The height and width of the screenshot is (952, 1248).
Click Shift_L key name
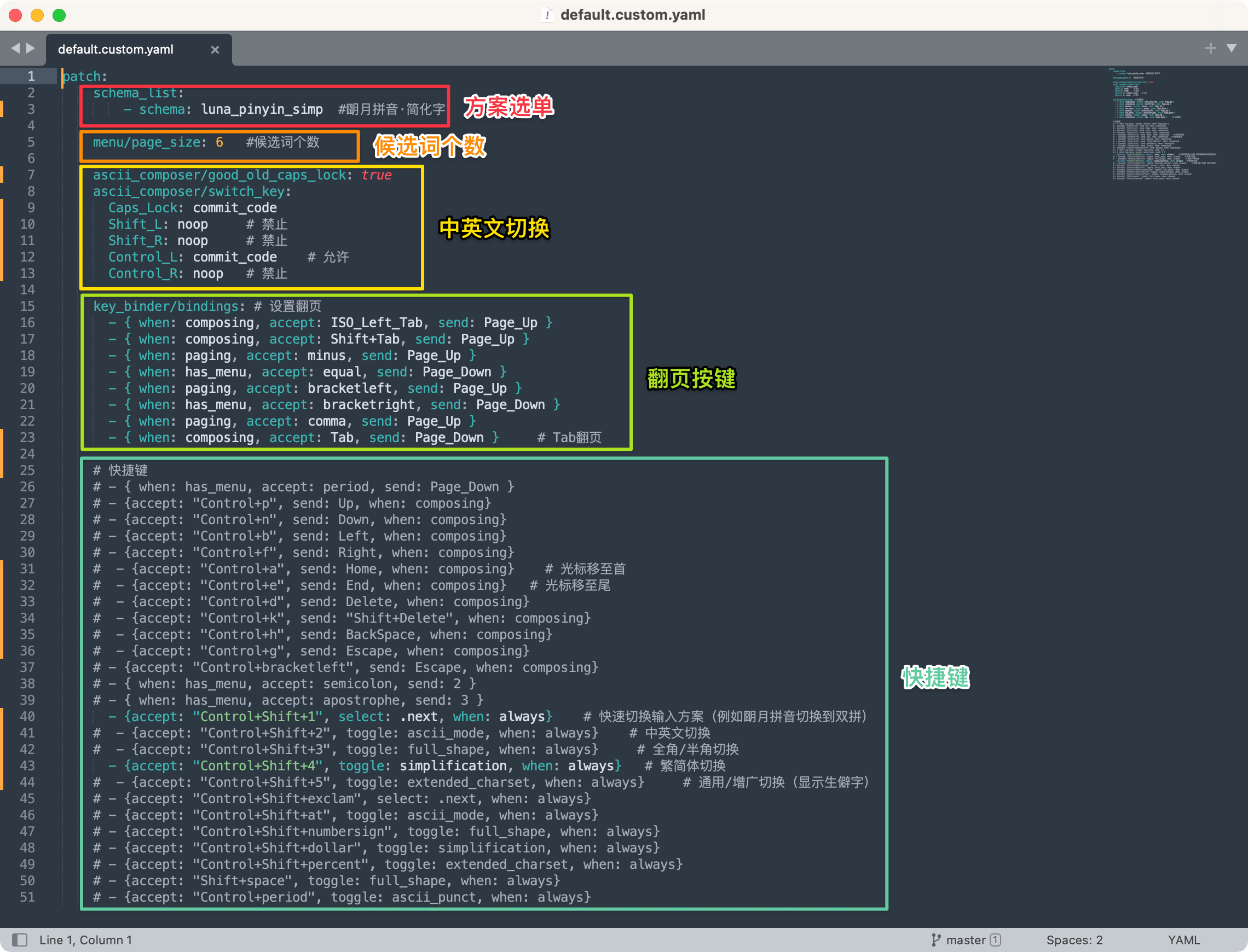pyautogui.click(x=135, y=224)
